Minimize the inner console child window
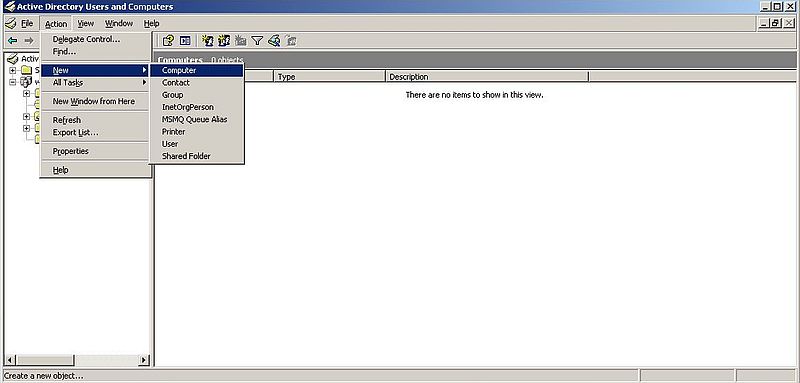The height and width of the screenshot is (383, 800). click(764, 23)
